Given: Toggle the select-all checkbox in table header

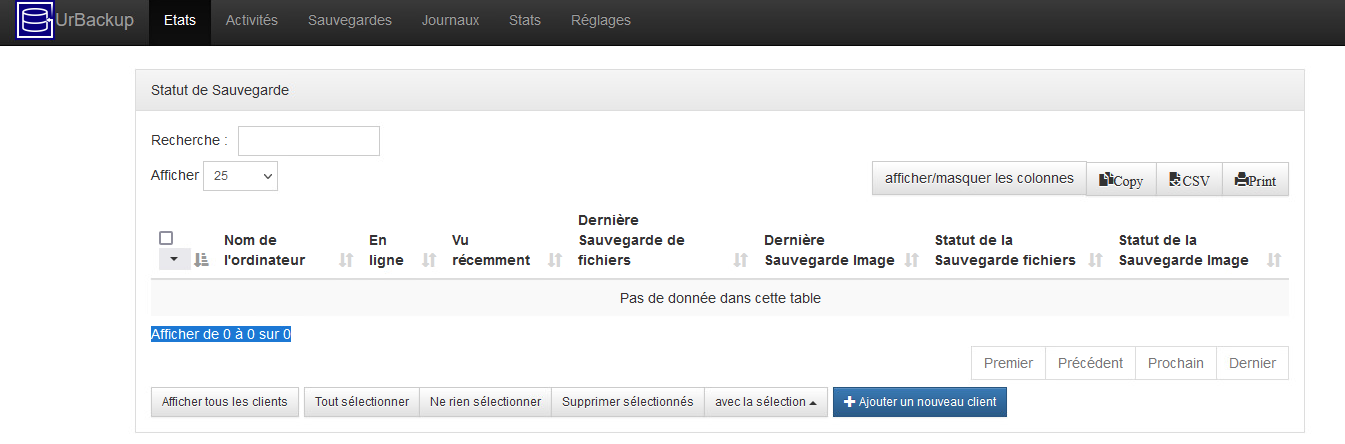Looking at the screenshot, I should point(167,238).
